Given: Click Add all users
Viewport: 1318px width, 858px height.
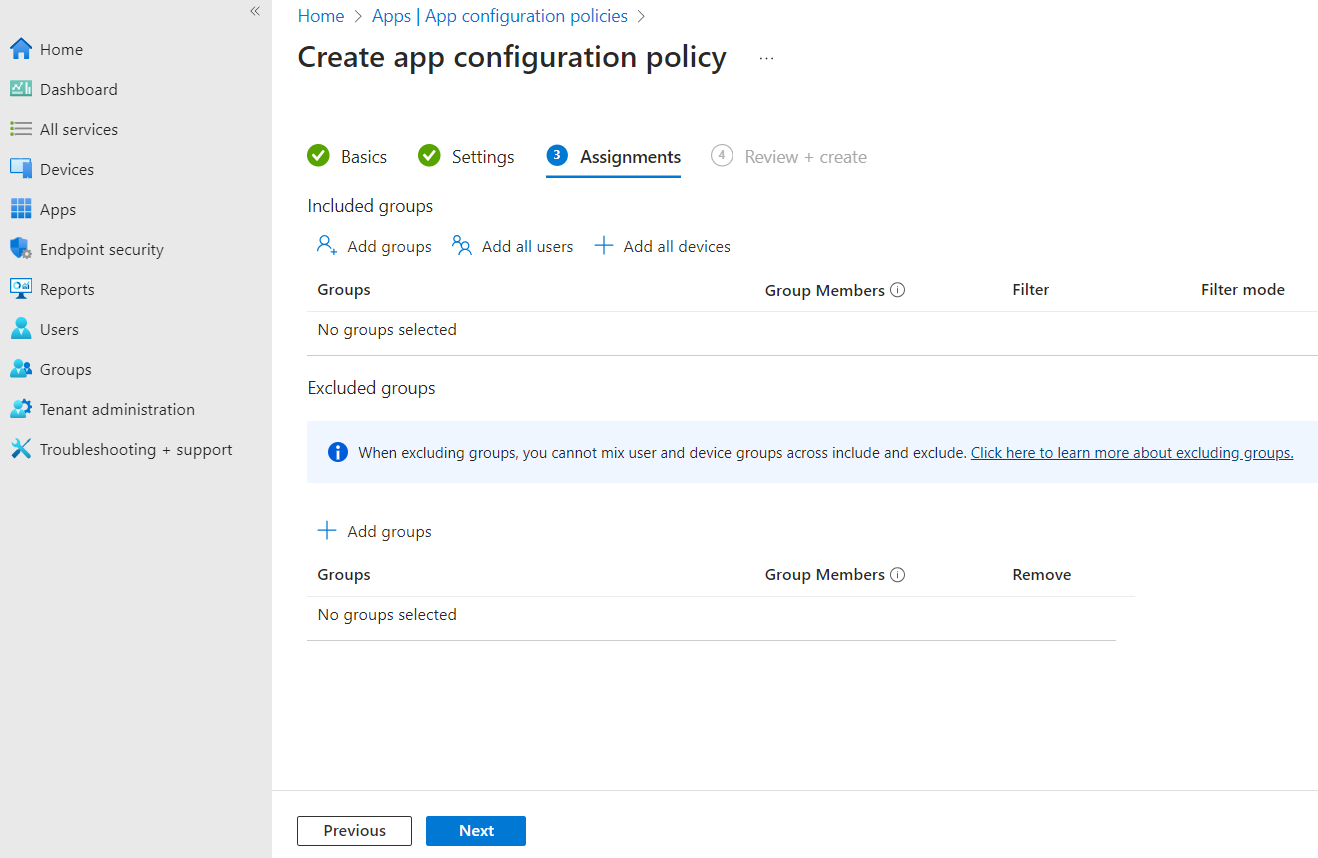Looking at the screenshot, I should pos(512,246).
